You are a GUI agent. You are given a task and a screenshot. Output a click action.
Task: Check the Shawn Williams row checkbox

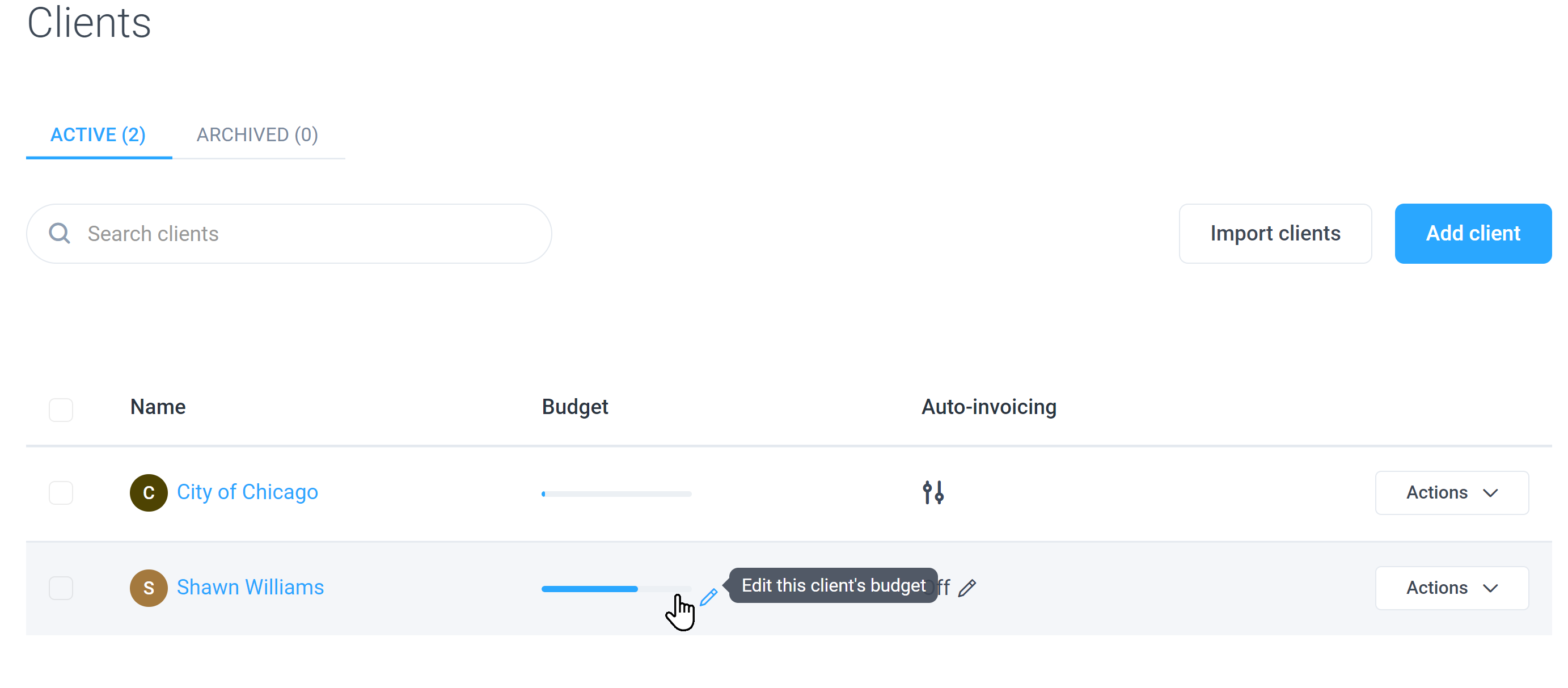click(x=61, y=588)
